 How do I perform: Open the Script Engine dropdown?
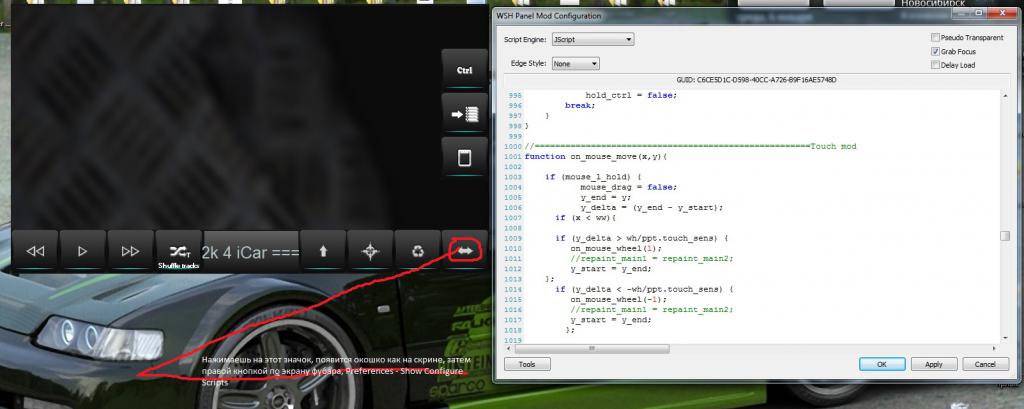coord(593,39)
